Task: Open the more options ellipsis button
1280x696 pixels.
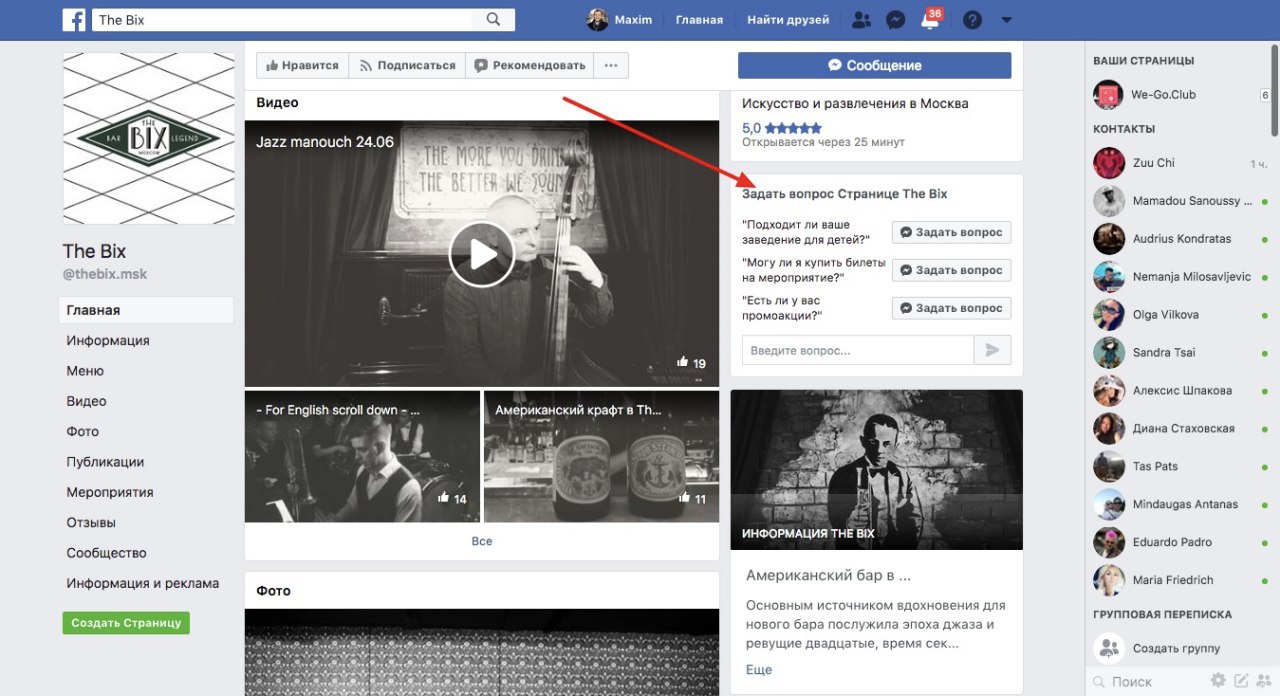Action: tap(611, 65)
